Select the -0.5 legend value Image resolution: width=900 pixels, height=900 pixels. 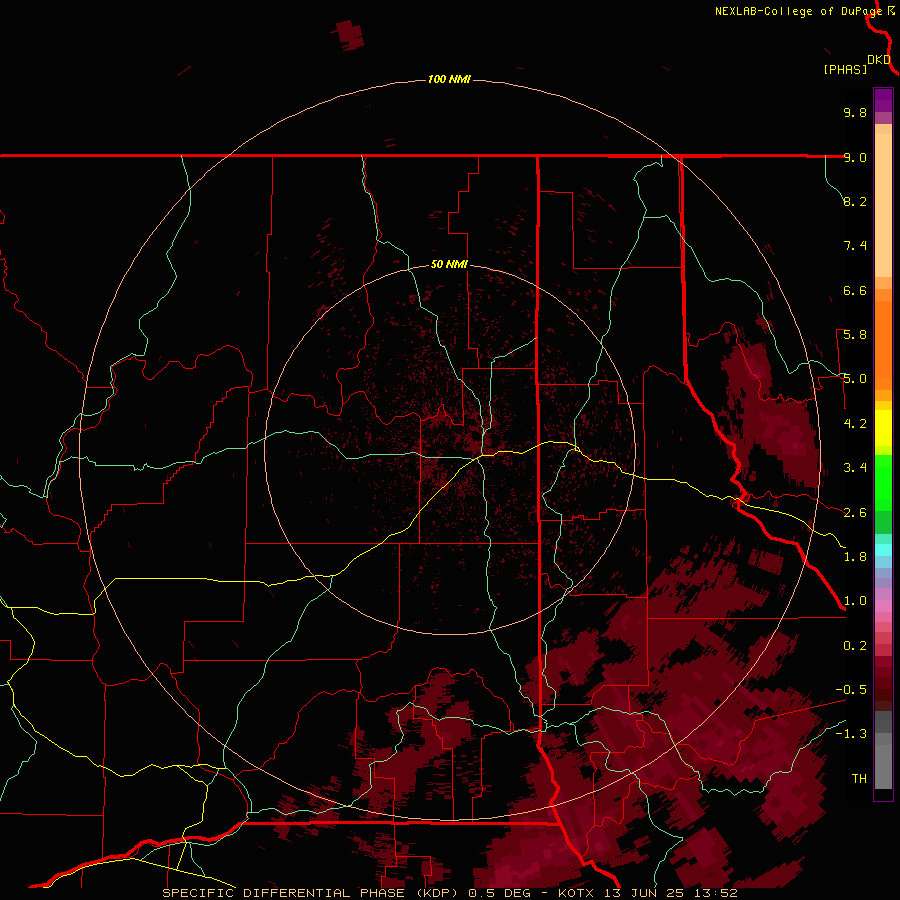click(x=851, y=690)
